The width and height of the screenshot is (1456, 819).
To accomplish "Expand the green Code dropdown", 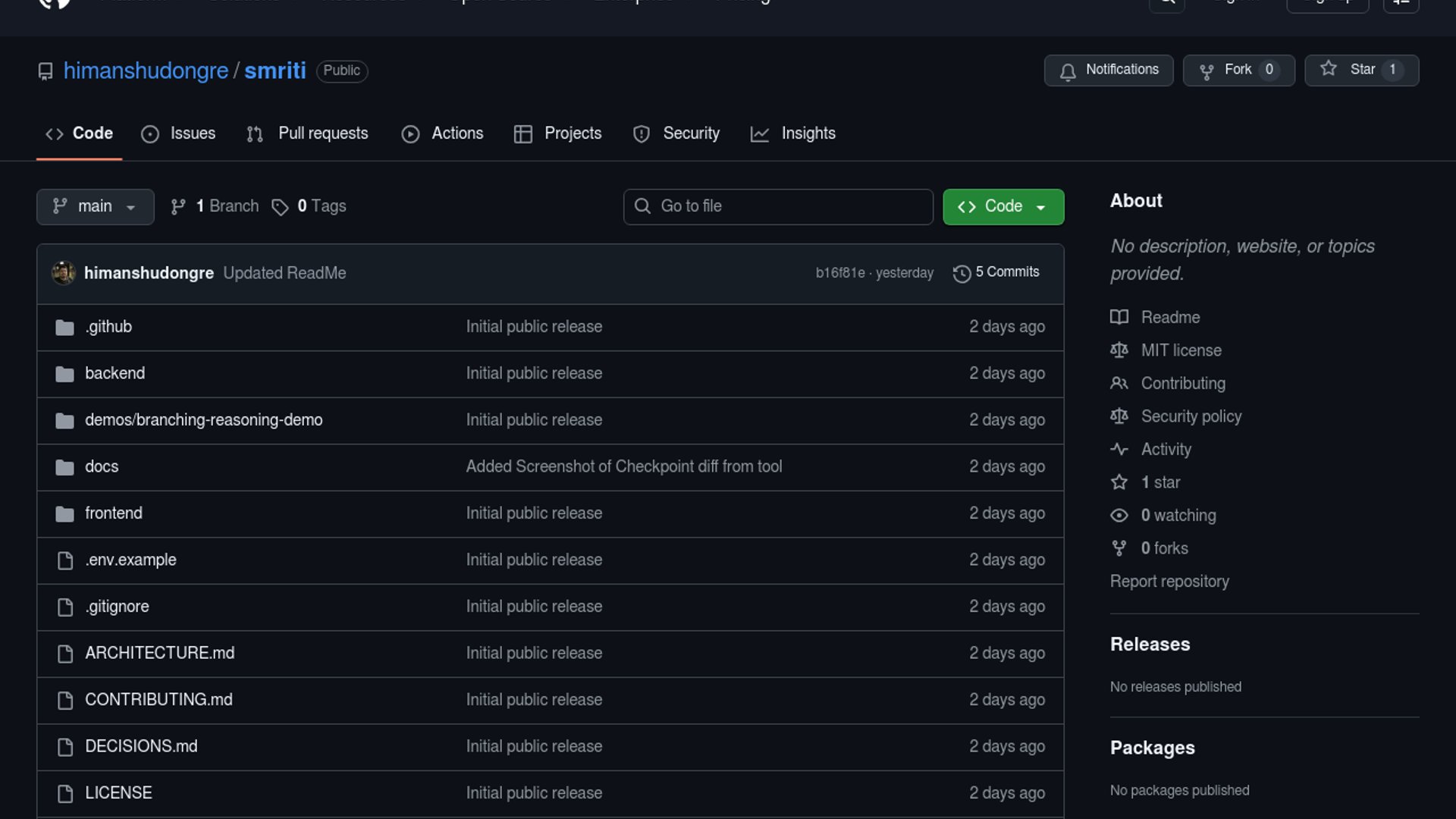I will coord(1003,206).
